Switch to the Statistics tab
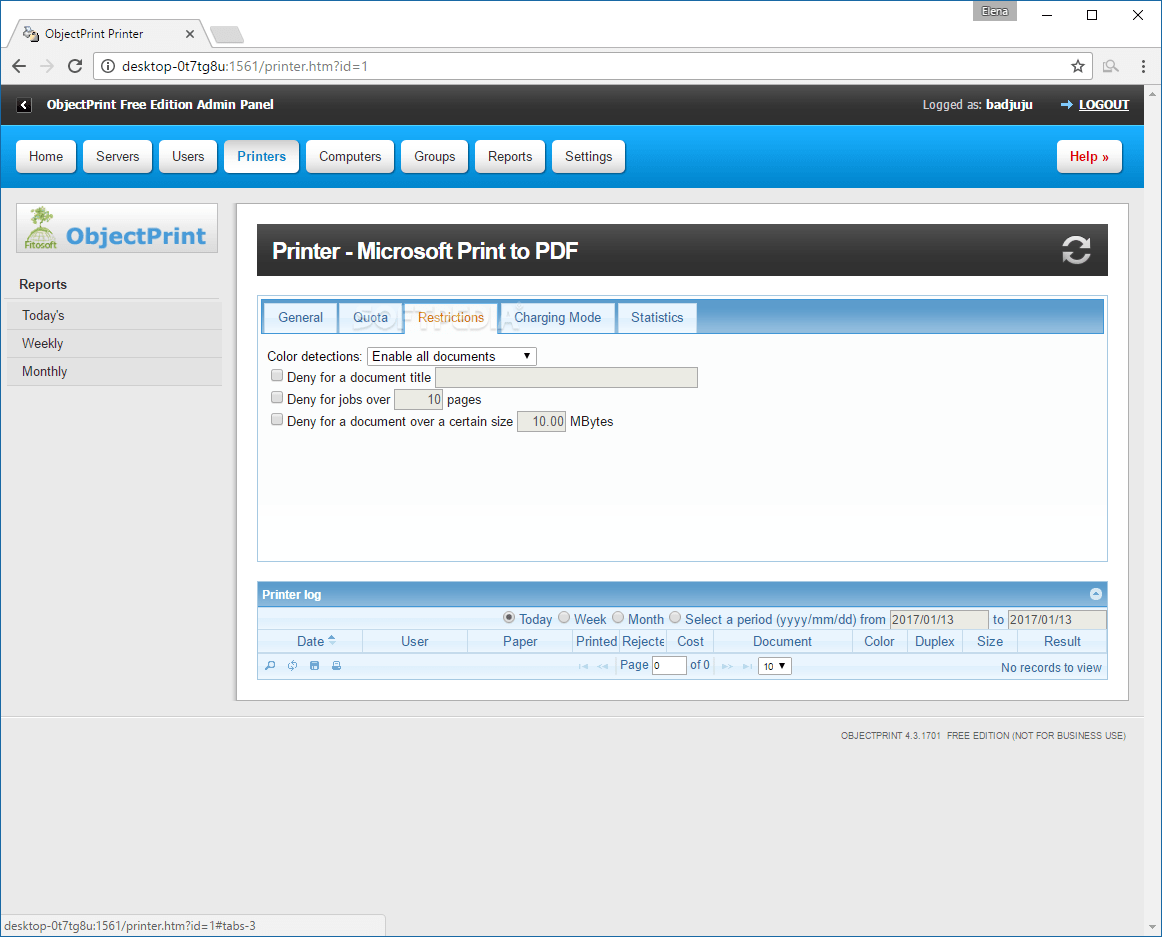The width and height of the screenshot is (1162, 937). pyautogui.click(x=657, y=317)
